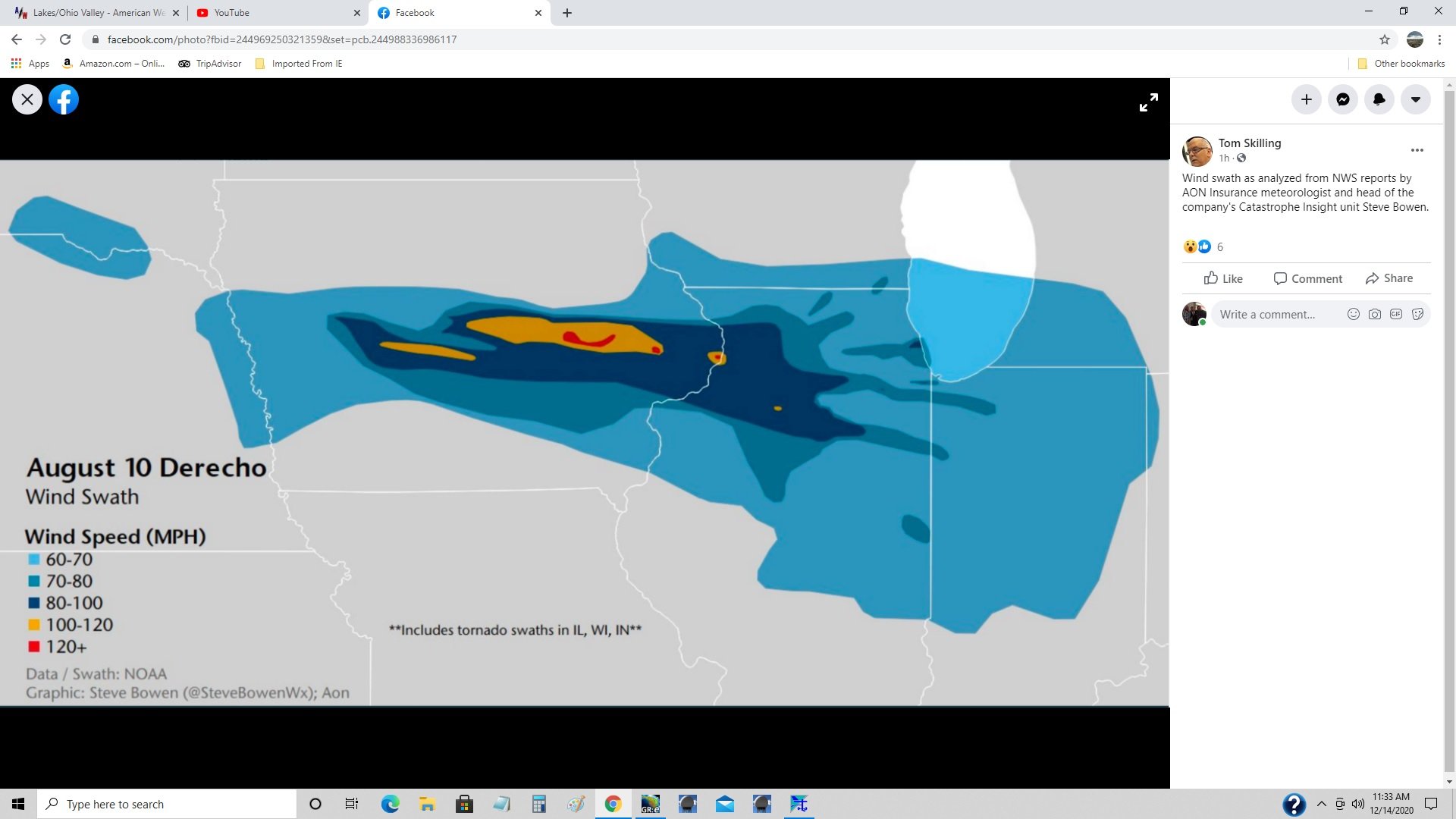
Task: Like the Tom Skilling post
Action: pyautogui.click(x=1223, y=278)
